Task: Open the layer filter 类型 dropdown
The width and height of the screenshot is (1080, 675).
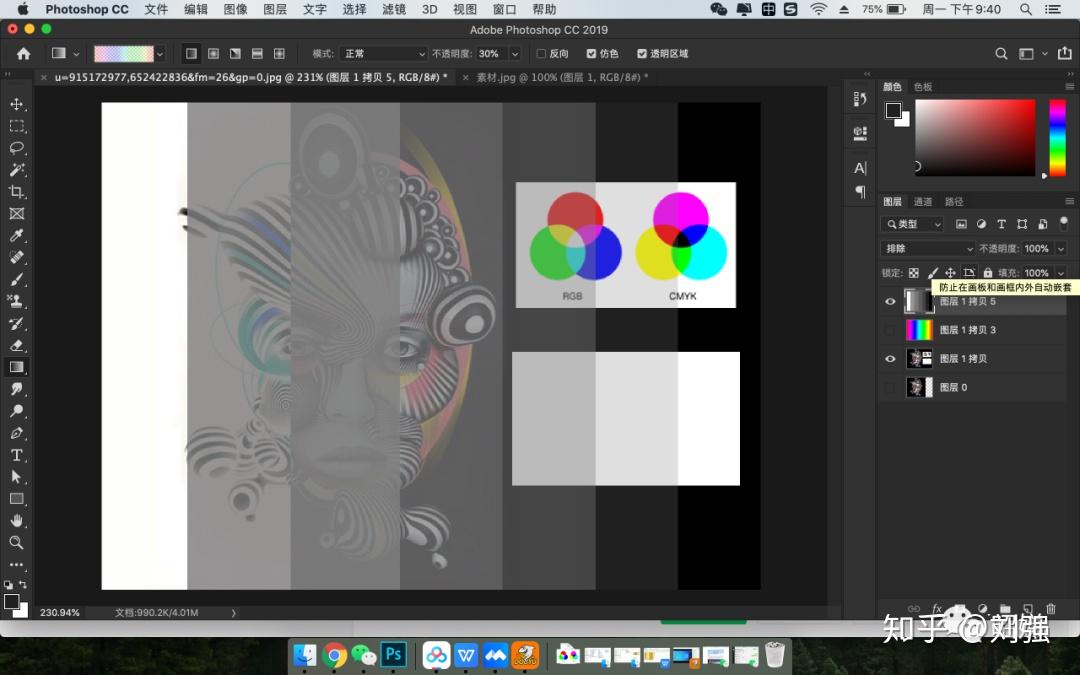Action: [912, 224]
